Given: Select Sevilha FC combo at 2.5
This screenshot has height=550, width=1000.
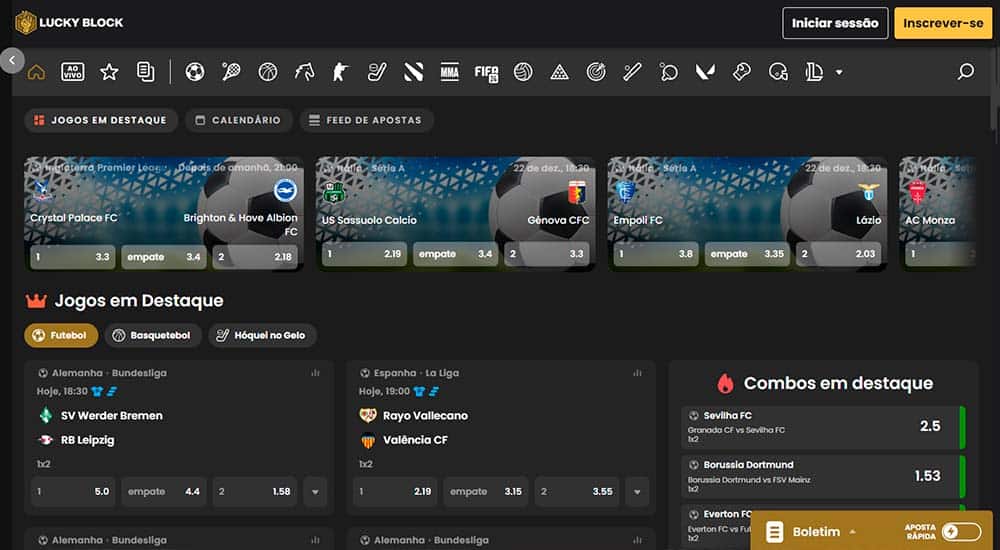Looking at the screenshot, I should (823, 427).
